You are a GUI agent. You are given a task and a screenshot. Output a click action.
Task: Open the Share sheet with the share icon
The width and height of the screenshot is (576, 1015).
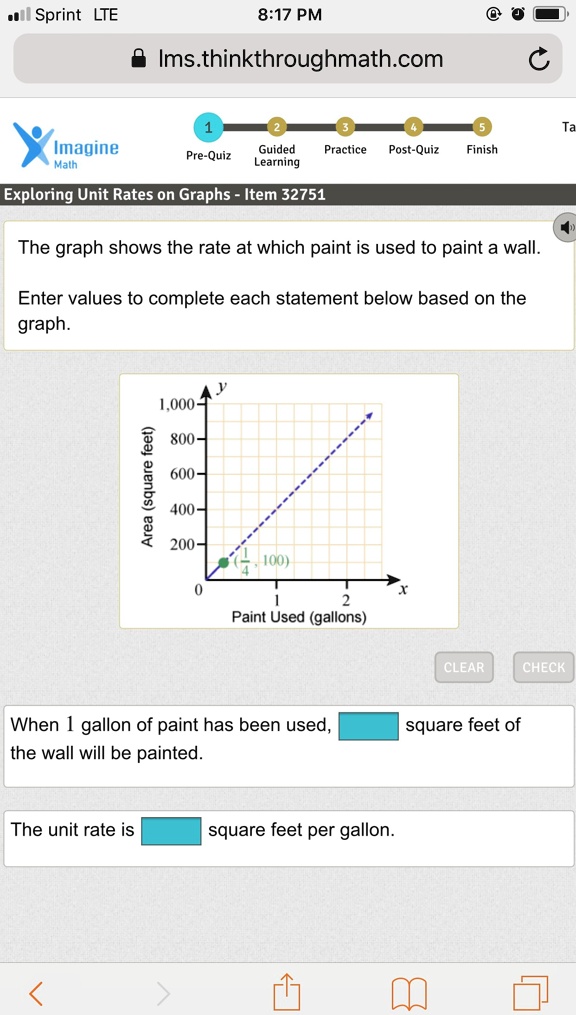pos(287,991)
